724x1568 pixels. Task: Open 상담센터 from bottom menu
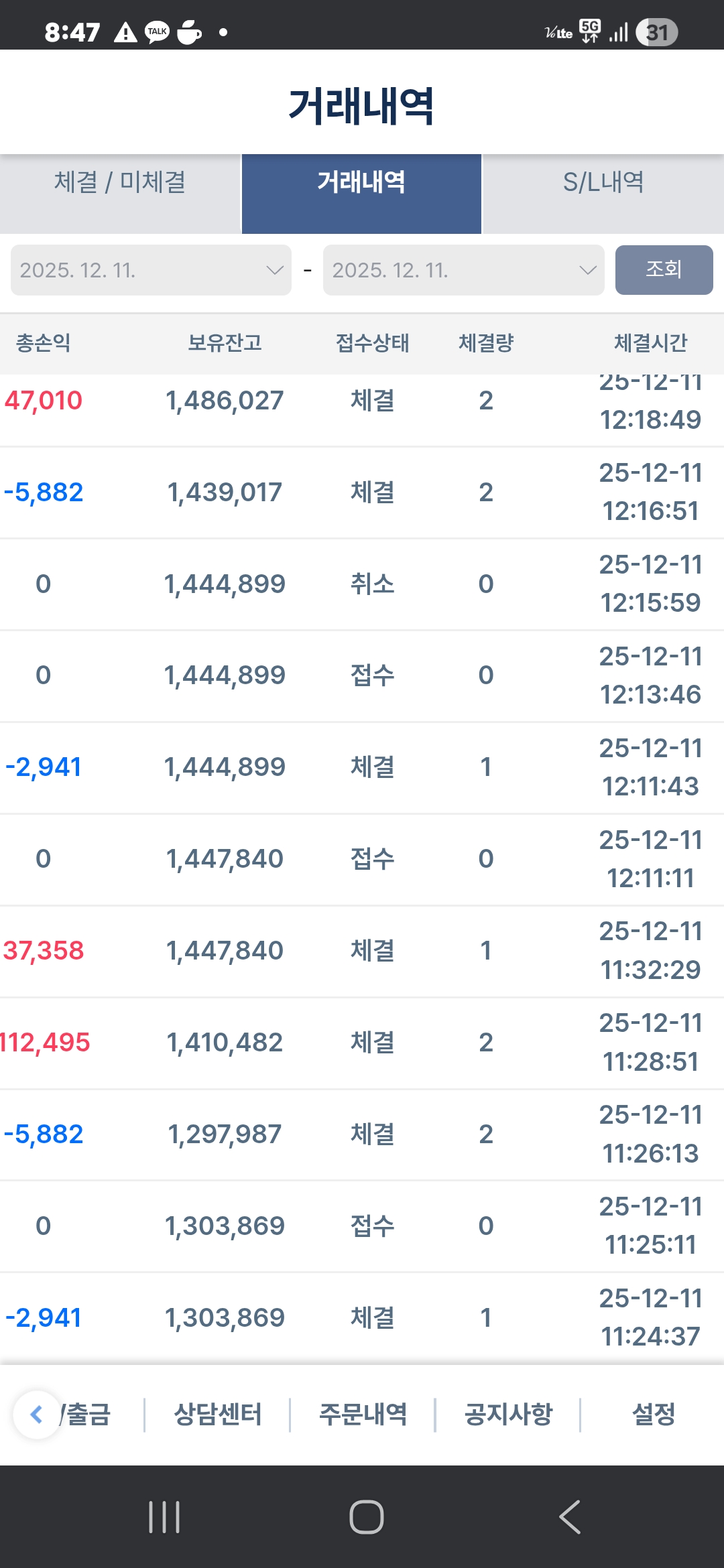(x=218, y=1415)
